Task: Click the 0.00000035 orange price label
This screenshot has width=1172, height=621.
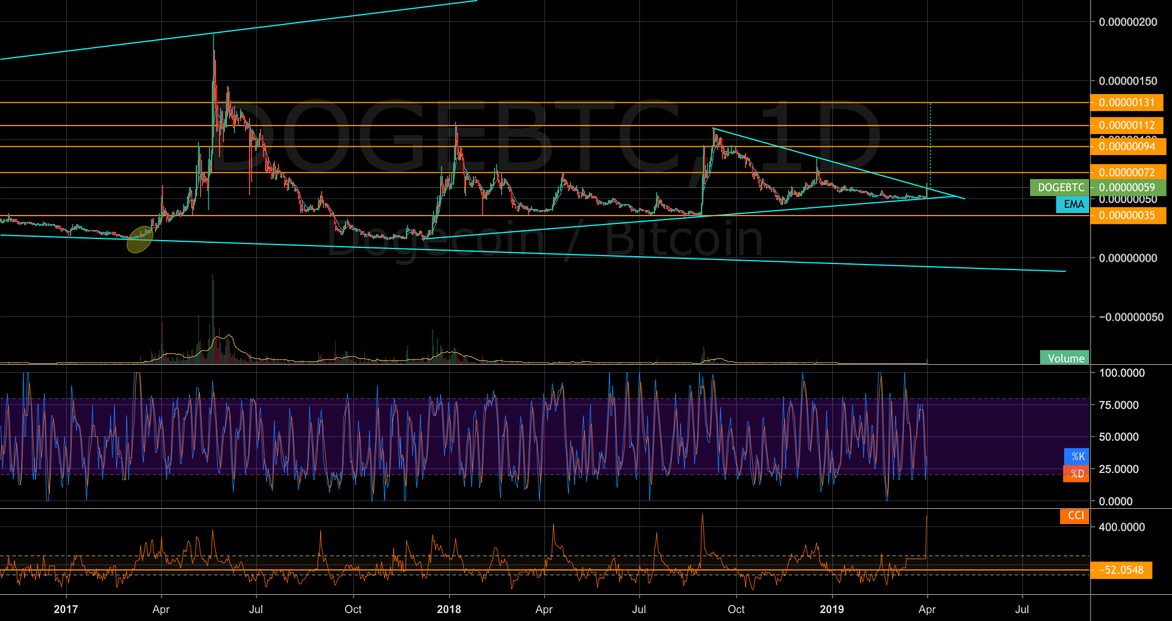Action: [x=1128, y=216]
